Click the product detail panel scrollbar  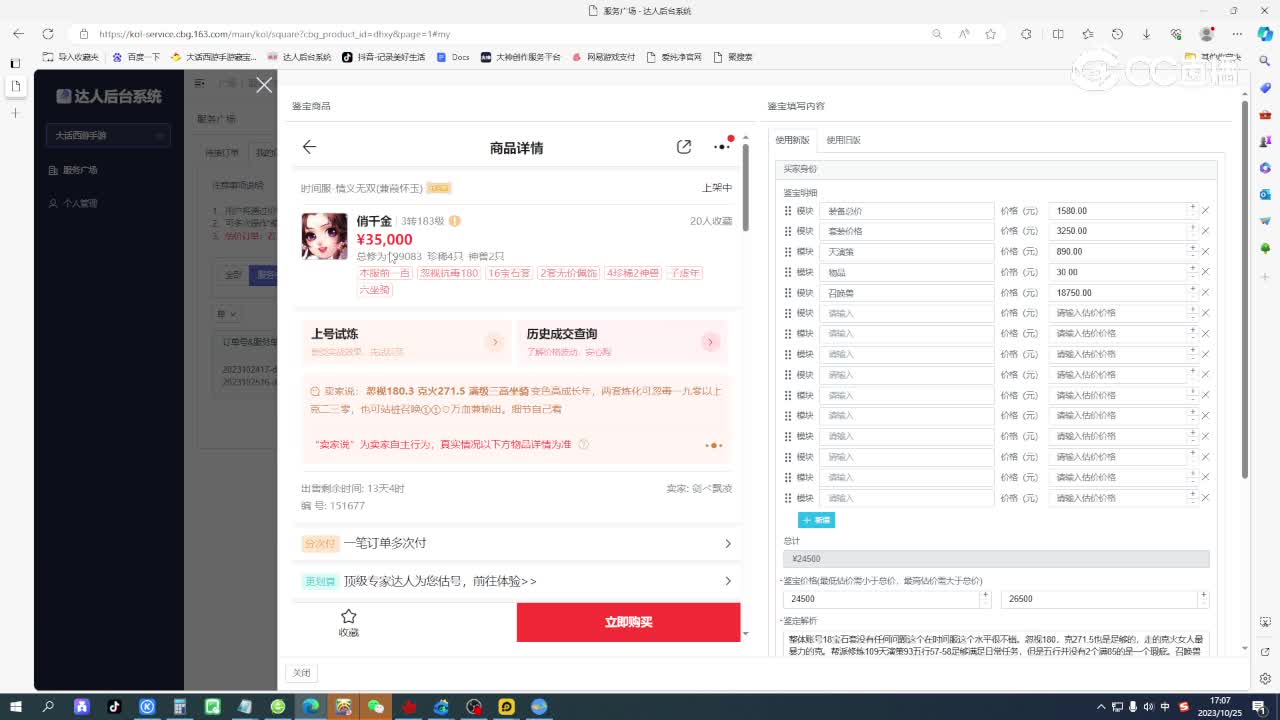(x=745, y=190)
